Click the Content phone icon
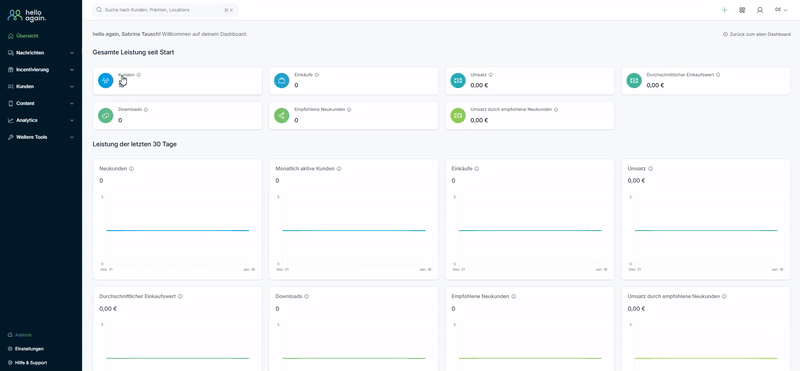Screen dimensions: 800x371 point(10,104)
